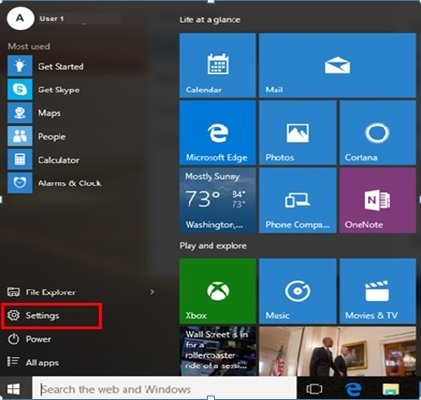Expand the File Explorer jump list arrow
The height and width of the screenshot is (400, 421).
(152, 292)
